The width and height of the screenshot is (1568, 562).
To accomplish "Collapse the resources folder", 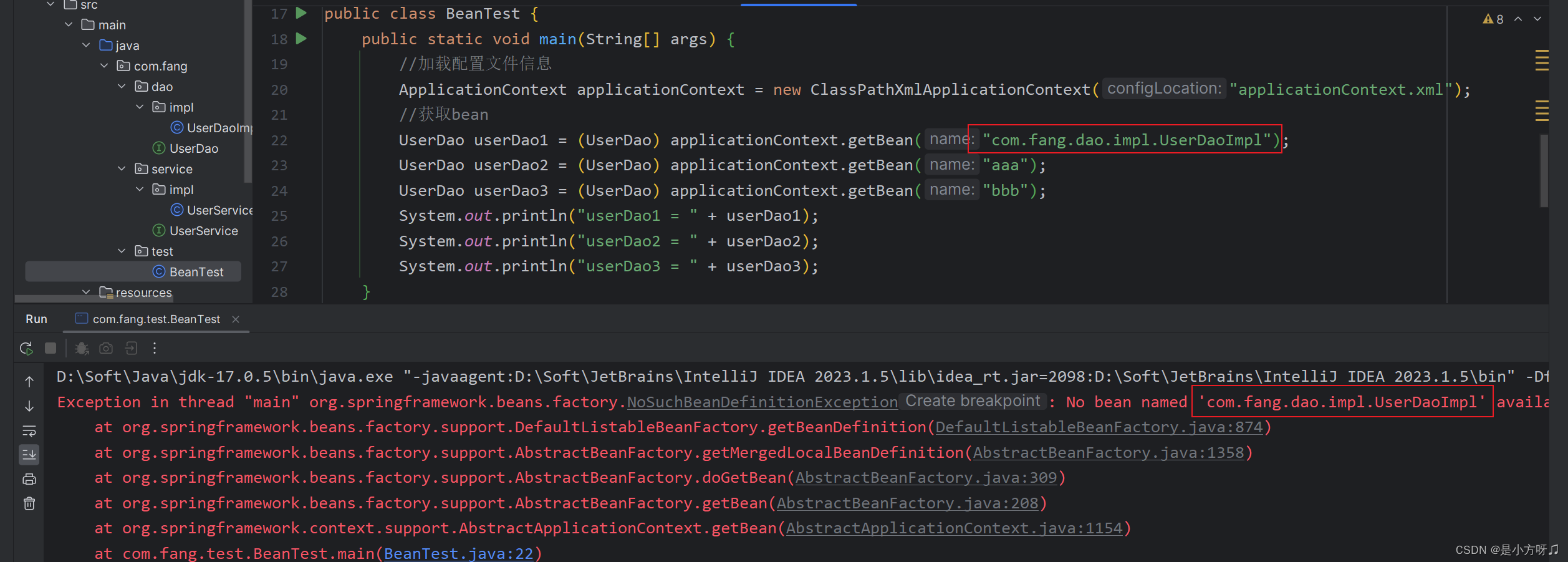I will pos(86,293).
